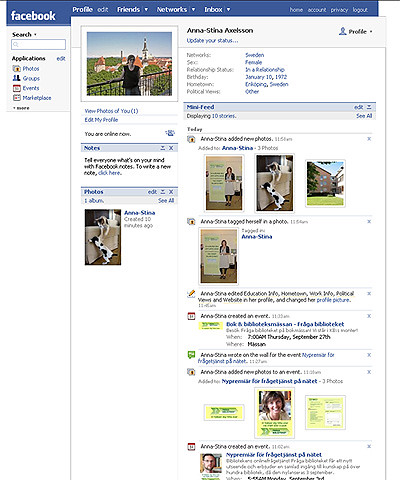Image resolution: width=400 pixels, height=480 pixels.
Task: Click edit in the Photos box header
Action: [152, 192]
